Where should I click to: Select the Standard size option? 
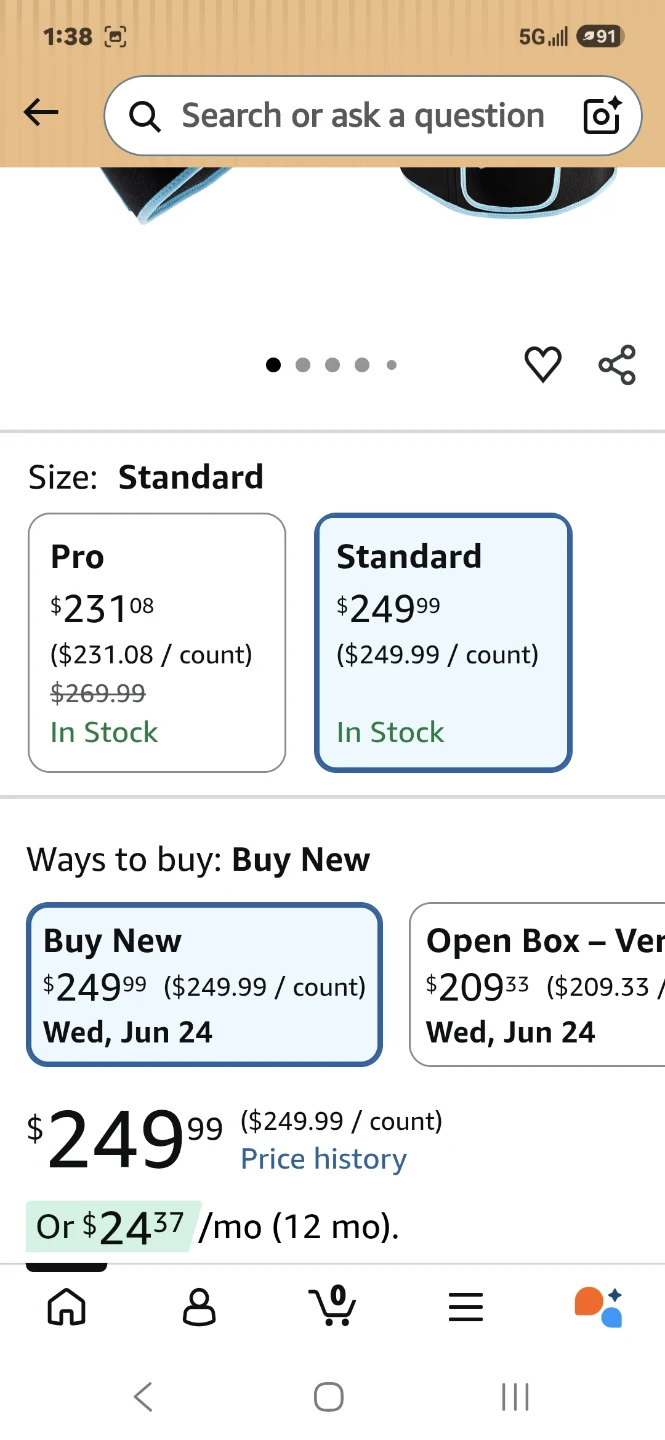point(443,643)
